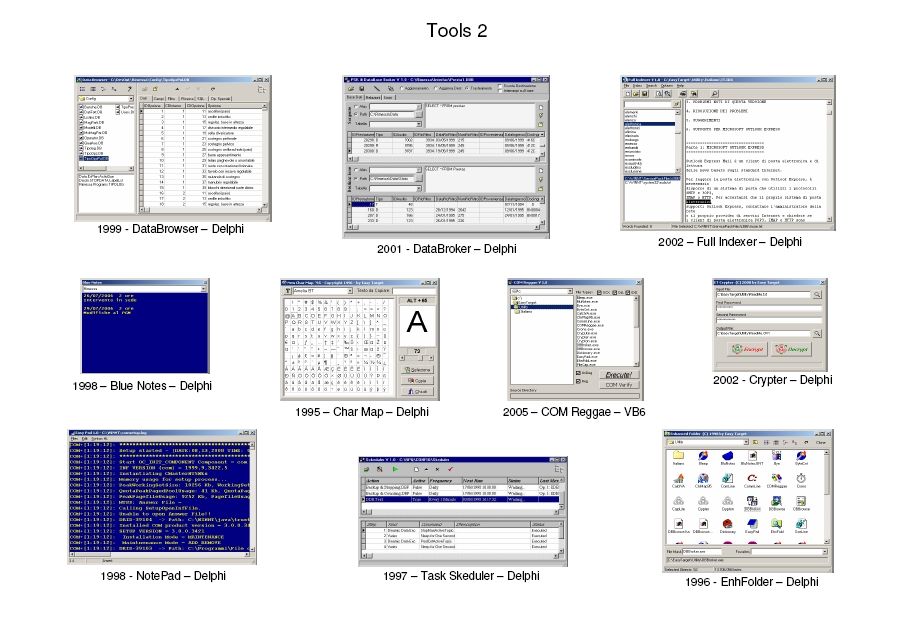900x636 pixels.
Task: Click the new page icon beside DataBroker source query
Action: pos(541,107)
